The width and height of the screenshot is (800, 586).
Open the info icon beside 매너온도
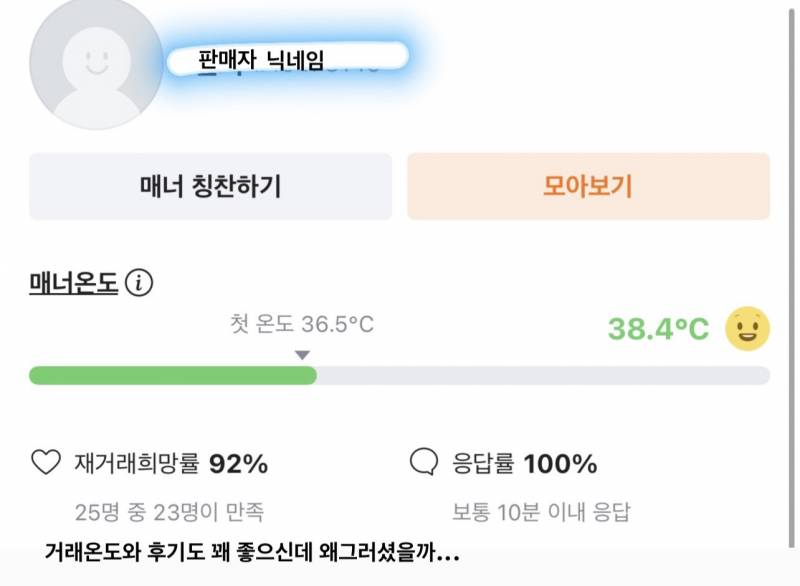point(139,284)
